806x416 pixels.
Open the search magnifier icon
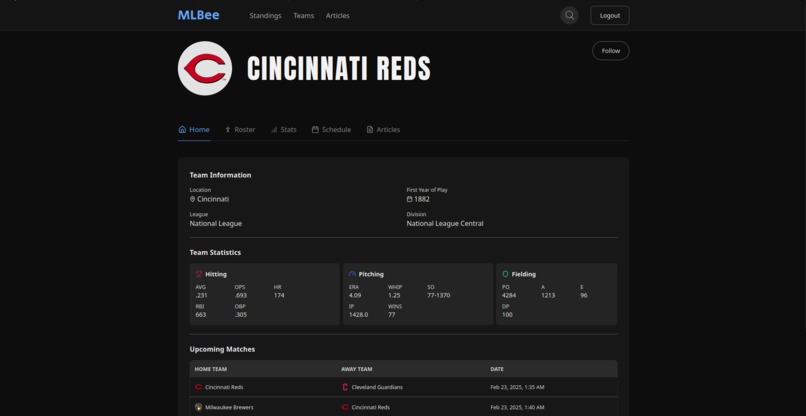click(x=569, y=15)
